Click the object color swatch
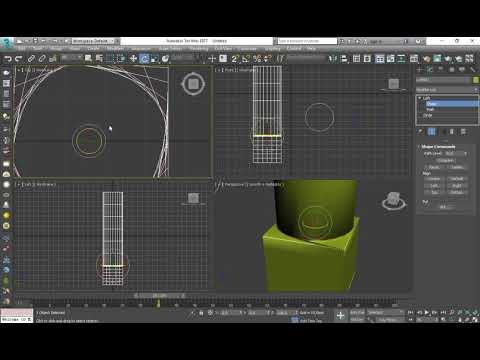This screenshot has height=360, width=480. (476, 80)
